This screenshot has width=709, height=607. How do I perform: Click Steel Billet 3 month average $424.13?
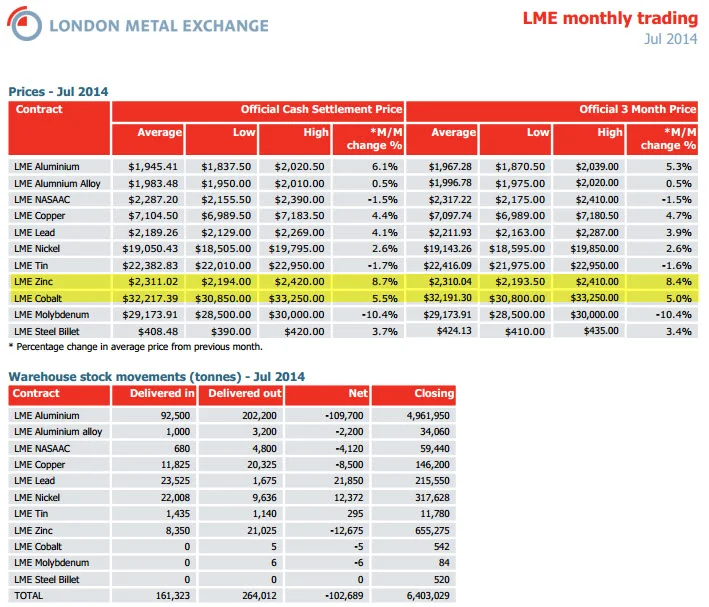454,331
